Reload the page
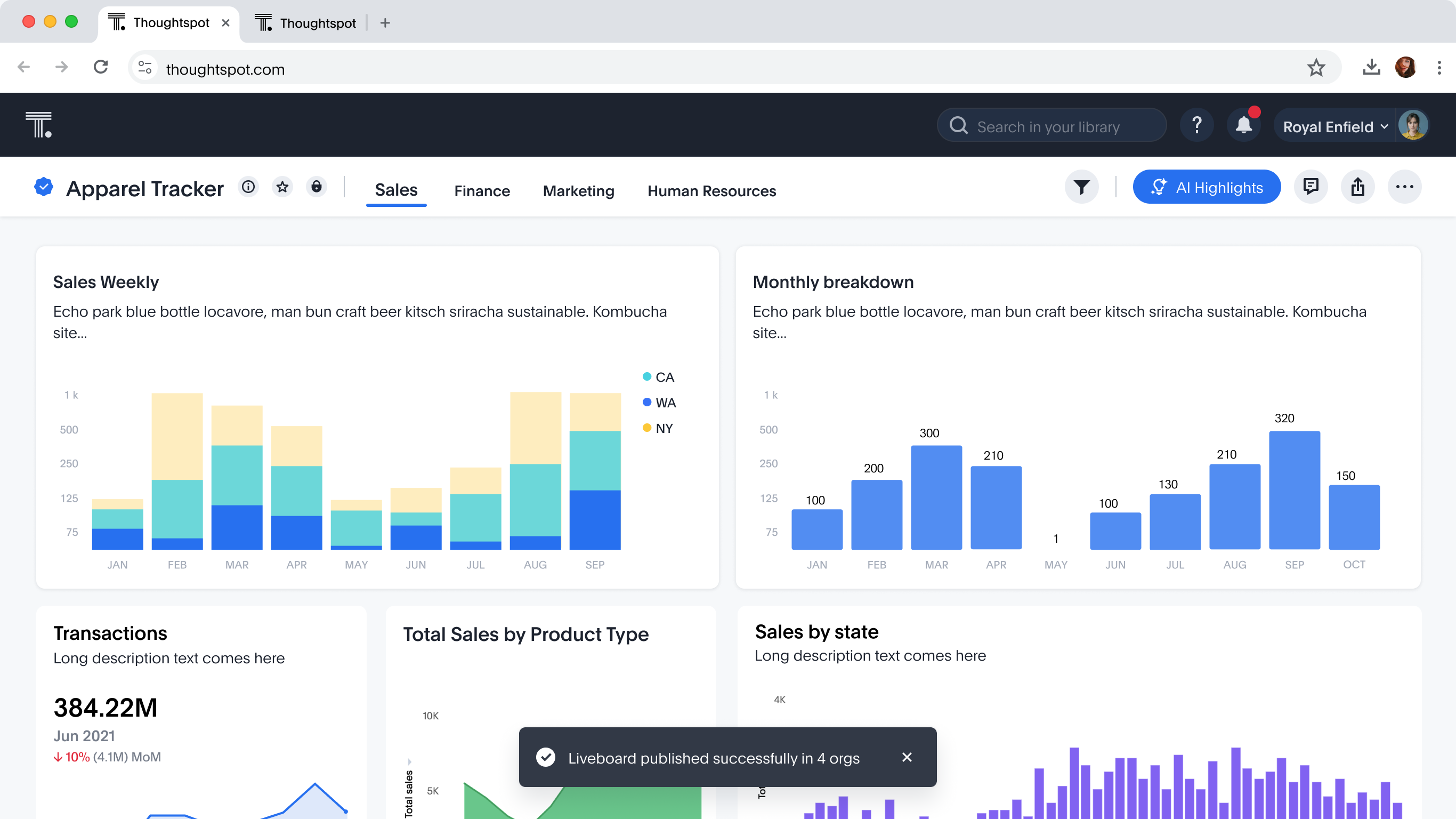 tap(101, 67)
